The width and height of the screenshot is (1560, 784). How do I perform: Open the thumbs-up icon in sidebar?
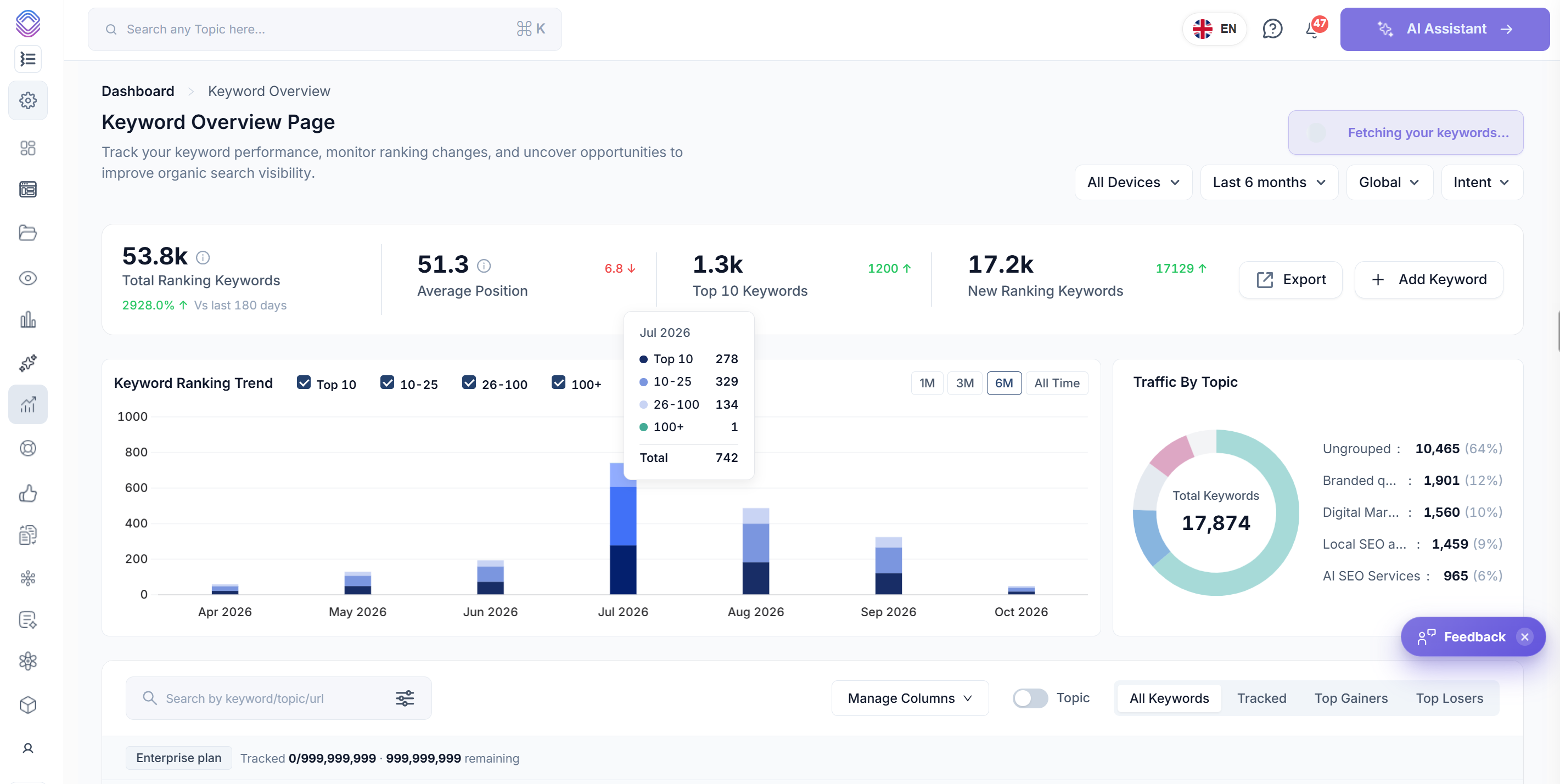[28, 493]
